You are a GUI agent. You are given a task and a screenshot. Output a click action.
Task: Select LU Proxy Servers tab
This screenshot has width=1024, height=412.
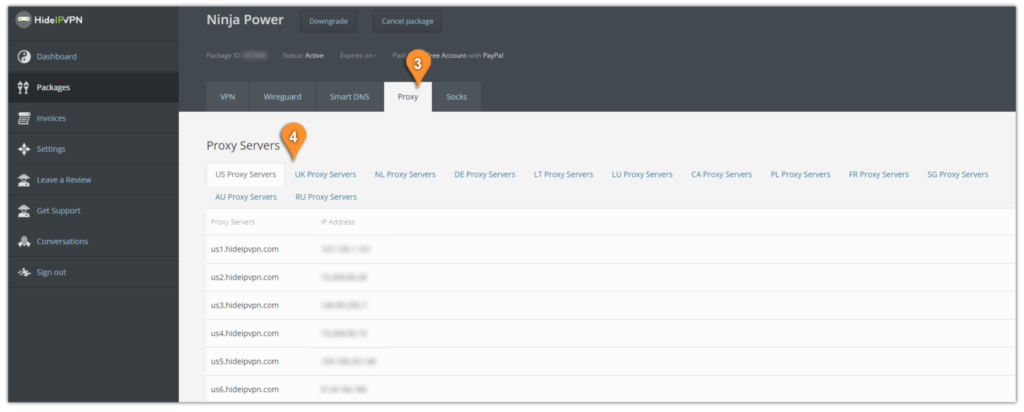pyautogui.click(x=642, y=174)
